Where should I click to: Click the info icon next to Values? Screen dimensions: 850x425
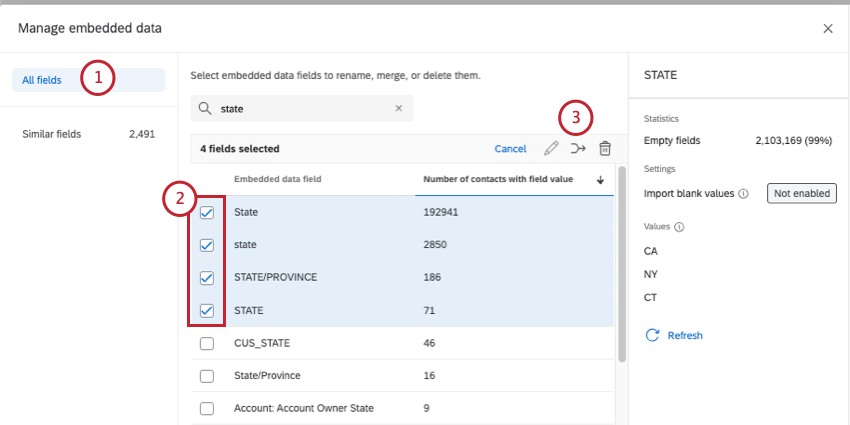pos(680,227)
